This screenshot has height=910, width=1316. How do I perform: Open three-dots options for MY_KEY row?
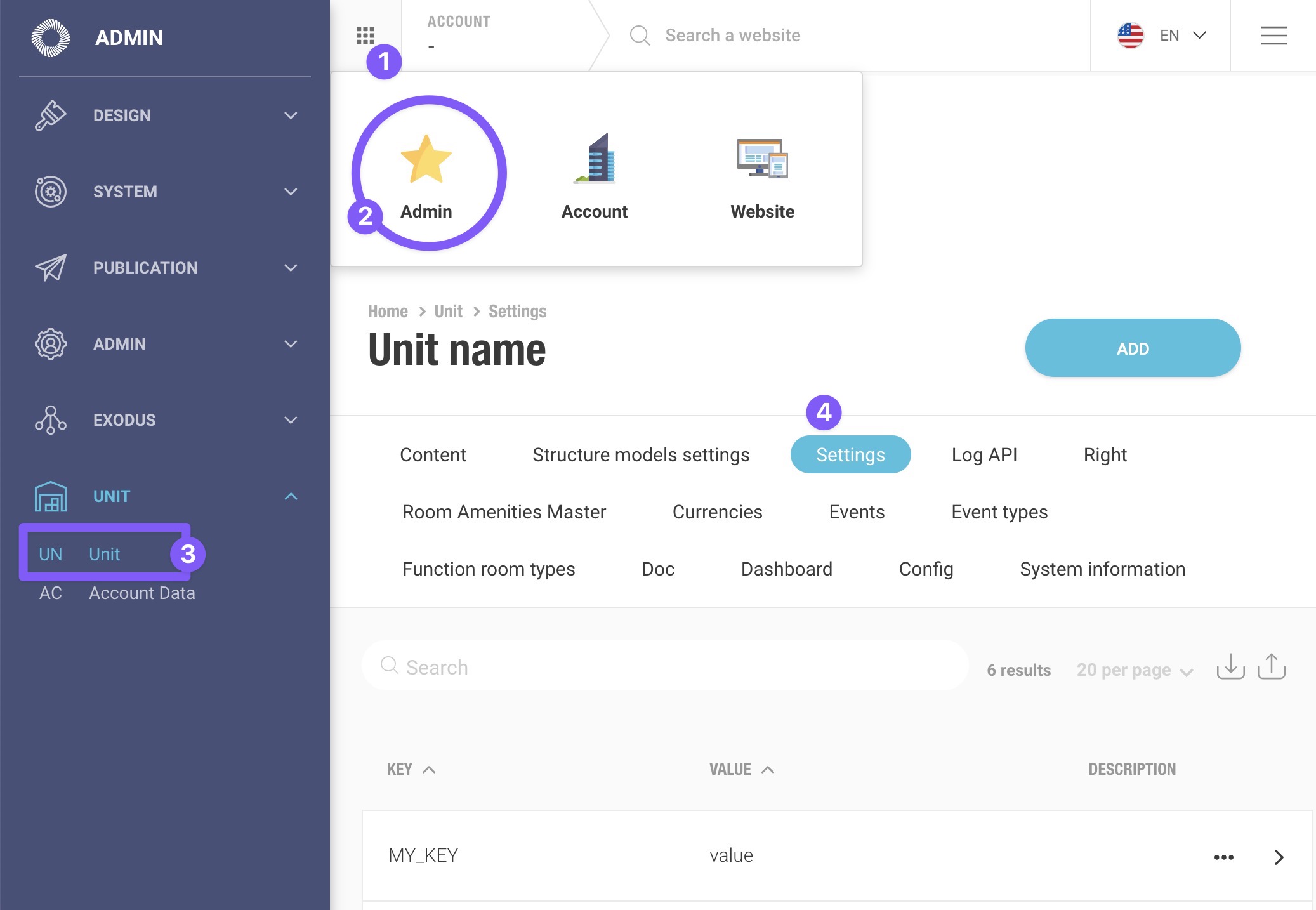tap(1223, 857)
